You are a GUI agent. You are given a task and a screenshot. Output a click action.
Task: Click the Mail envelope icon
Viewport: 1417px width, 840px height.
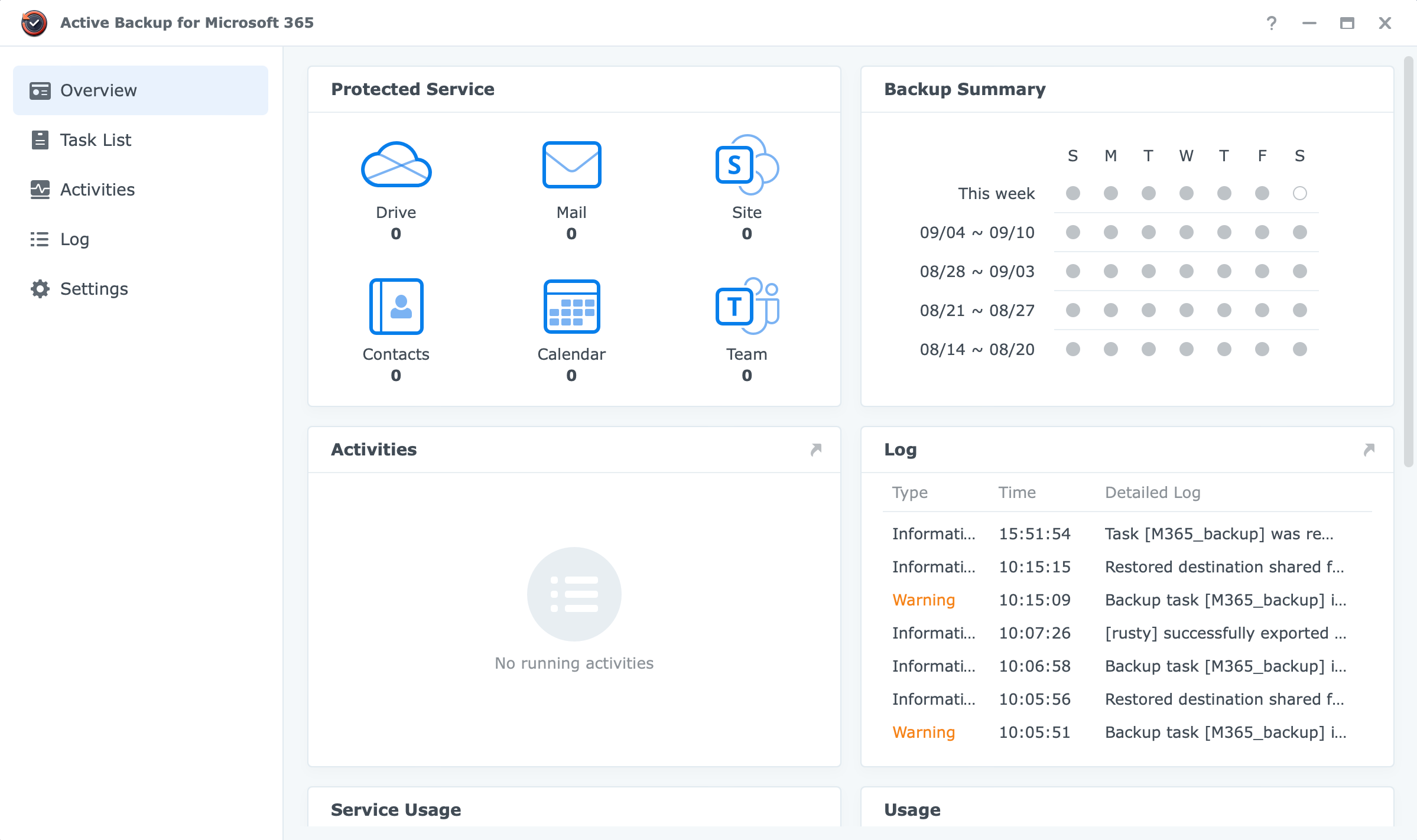(x=571, y=165)
